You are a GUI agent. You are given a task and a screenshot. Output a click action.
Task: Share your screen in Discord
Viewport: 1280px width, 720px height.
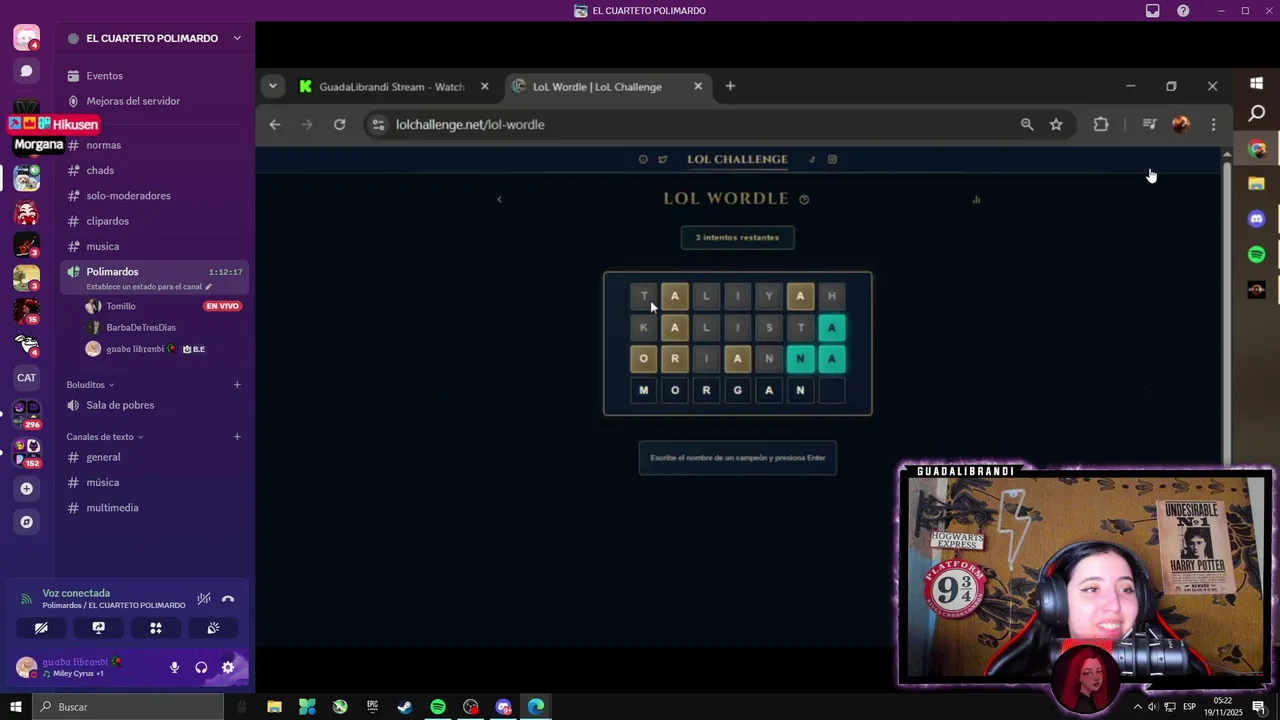tap(98, 628)
